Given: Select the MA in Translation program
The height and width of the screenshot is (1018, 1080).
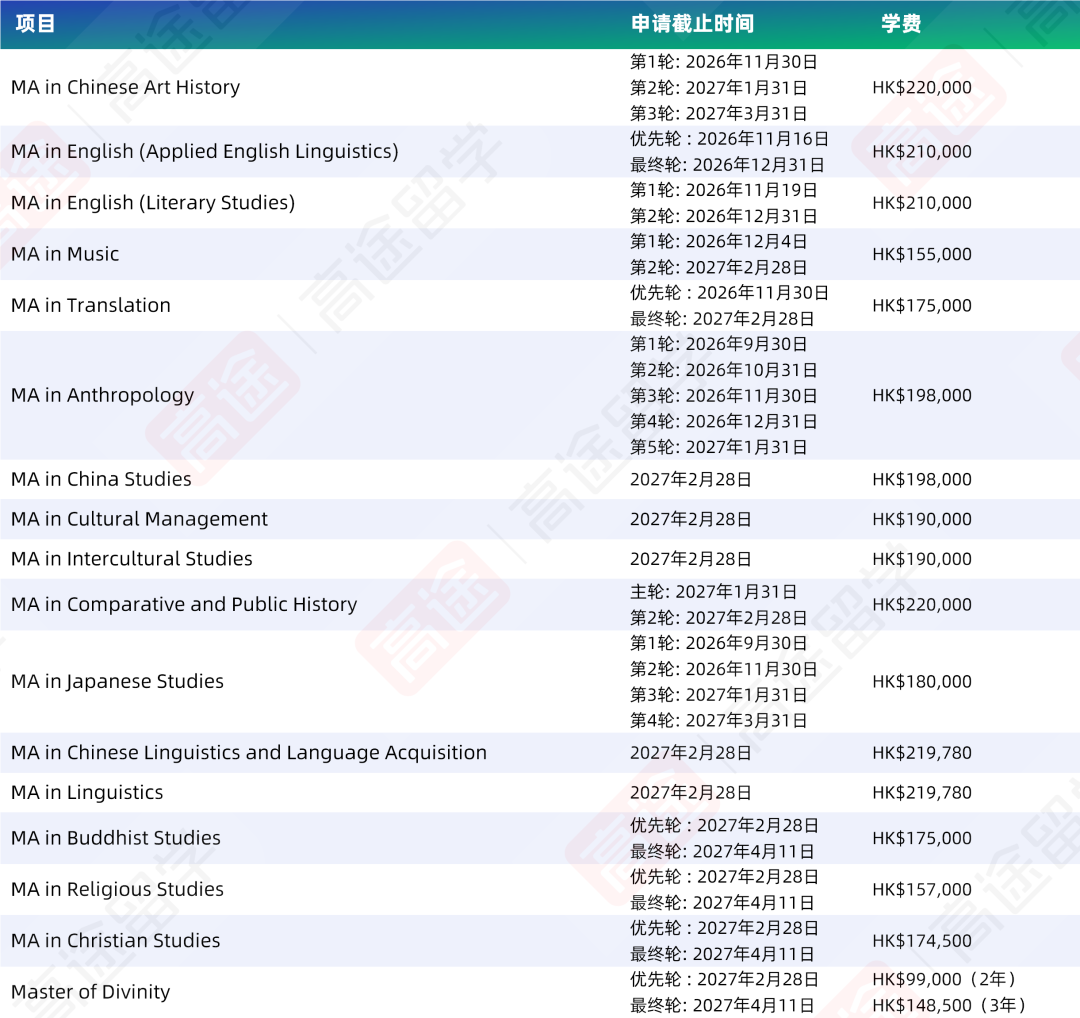Looking at the screenshot, I should point(91,305).
